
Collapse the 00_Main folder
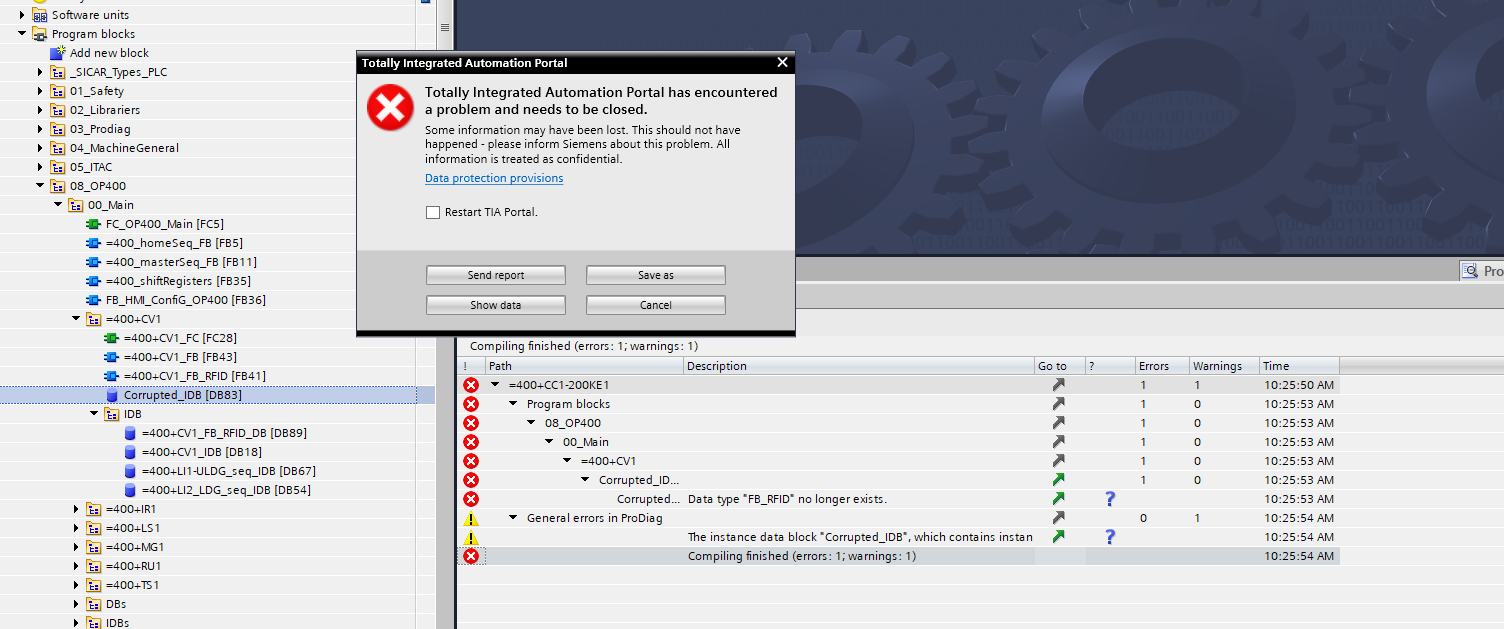pos(59,205)
